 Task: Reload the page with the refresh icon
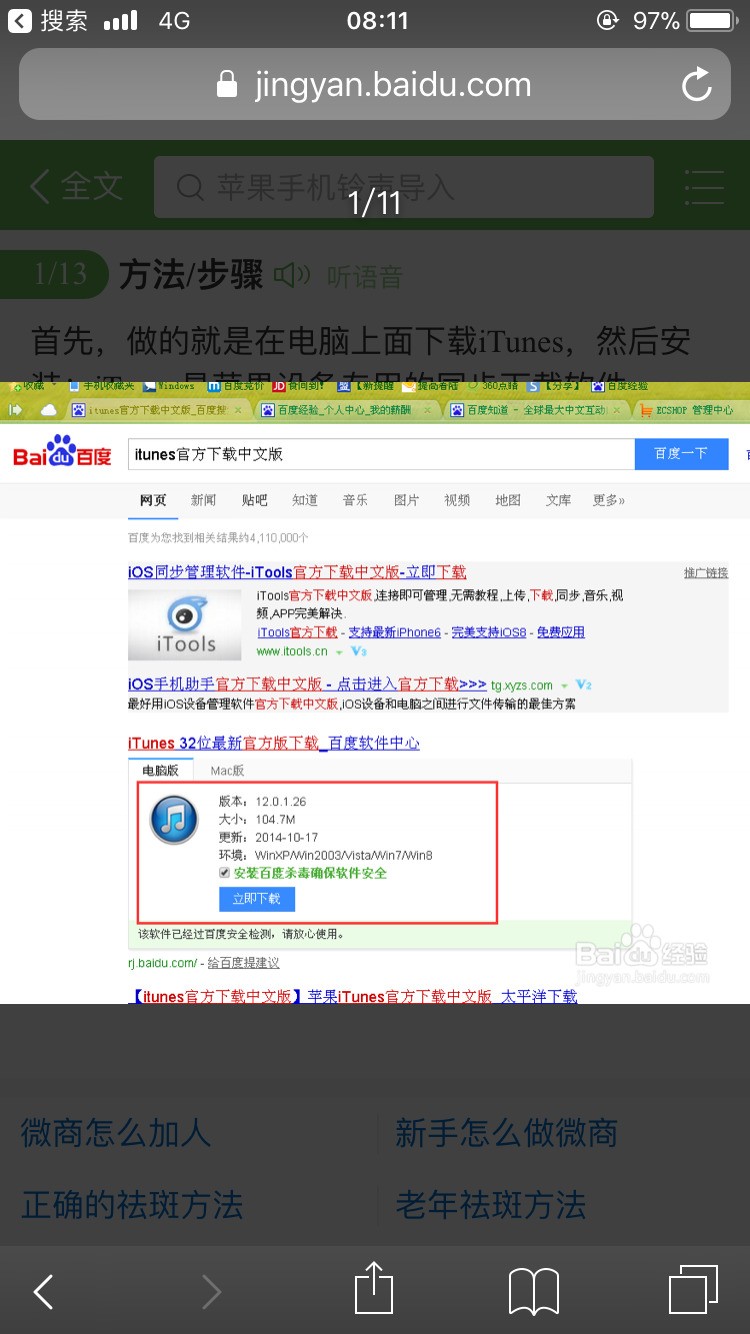[697, 84]
